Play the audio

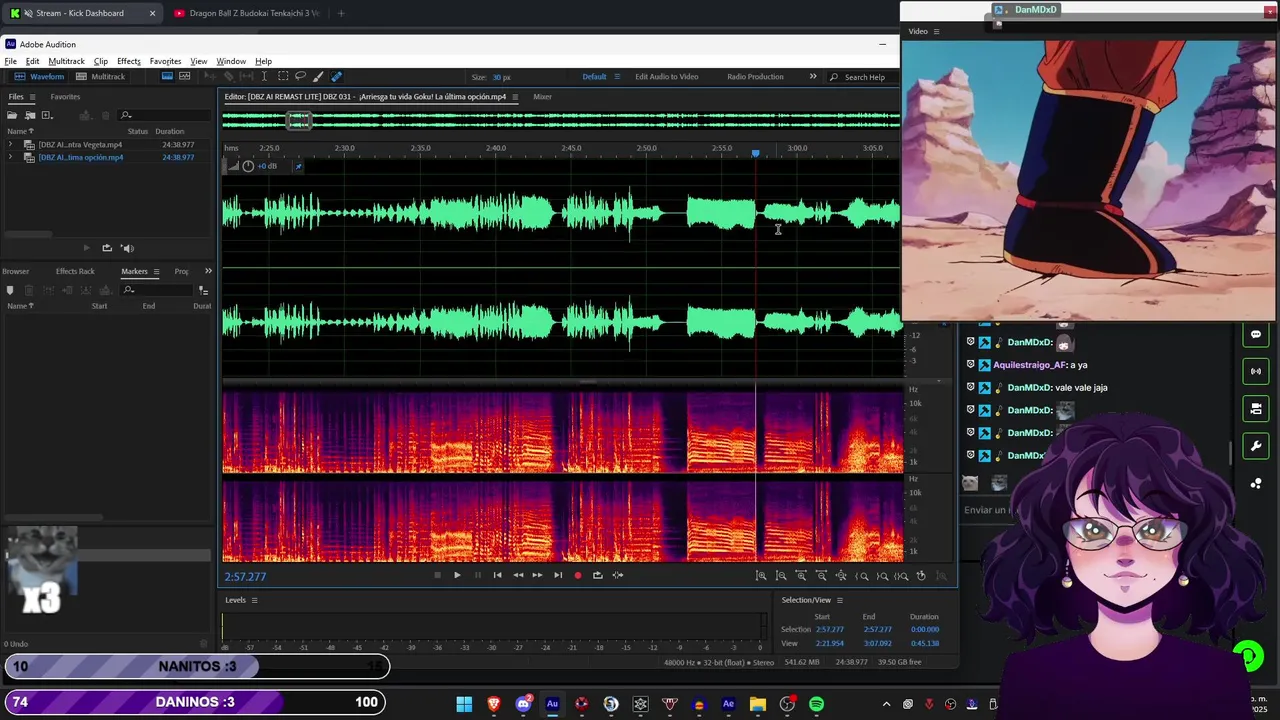click(x=457, y=575)
